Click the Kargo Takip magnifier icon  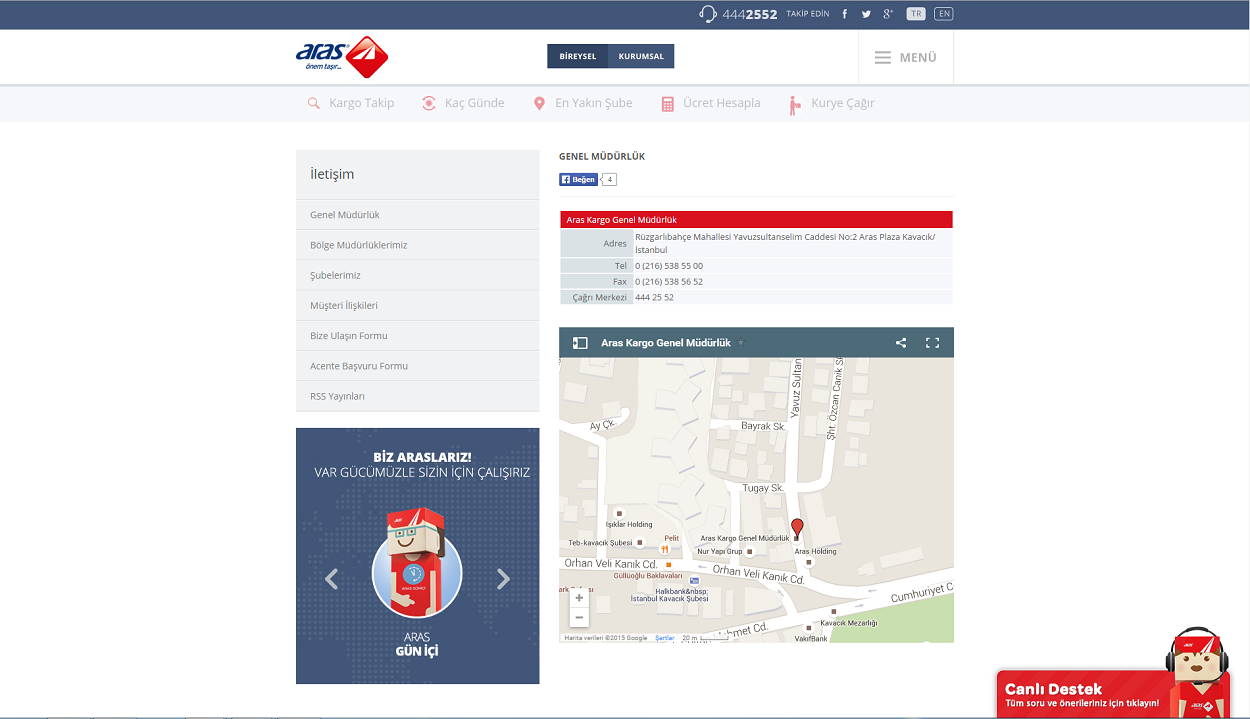pos(313,103)
